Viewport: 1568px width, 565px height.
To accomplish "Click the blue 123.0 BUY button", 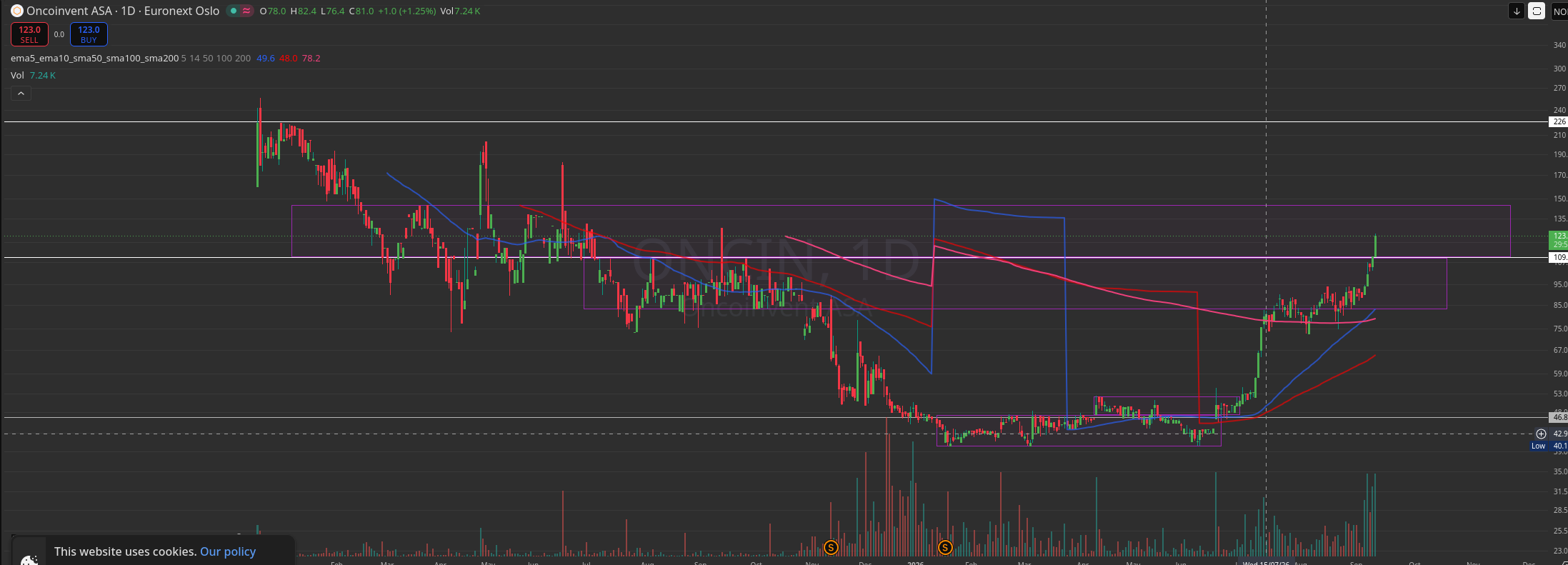I will (x=89, y=34).
